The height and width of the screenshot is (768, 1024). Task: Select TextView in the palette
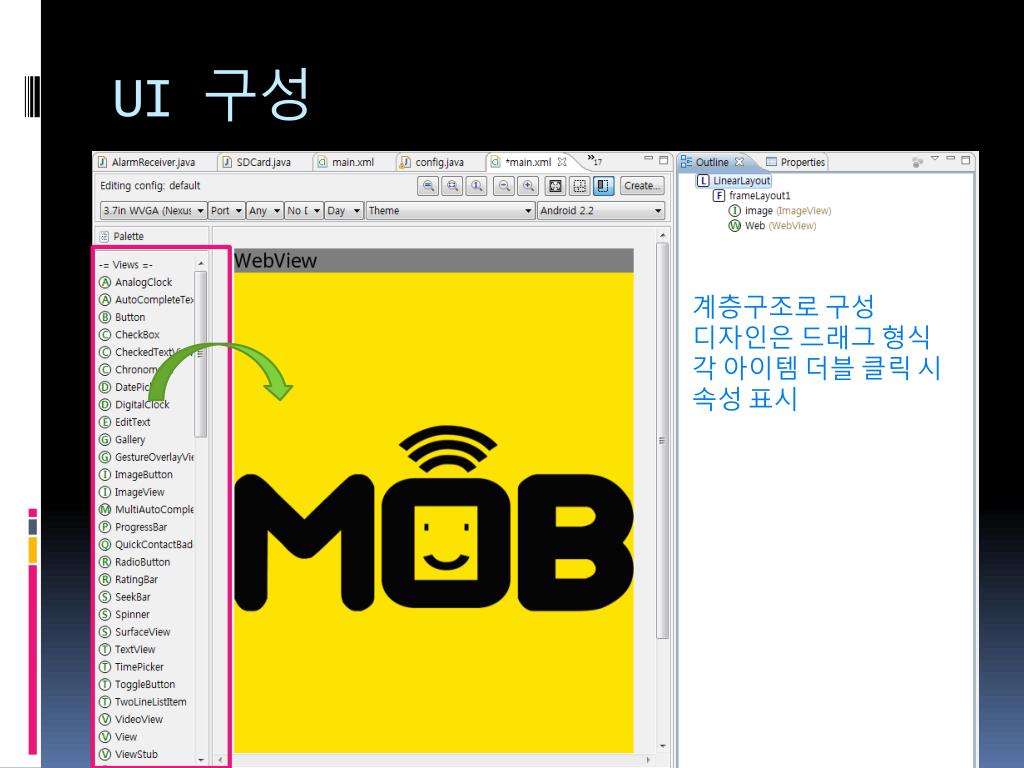coord(127,650)
